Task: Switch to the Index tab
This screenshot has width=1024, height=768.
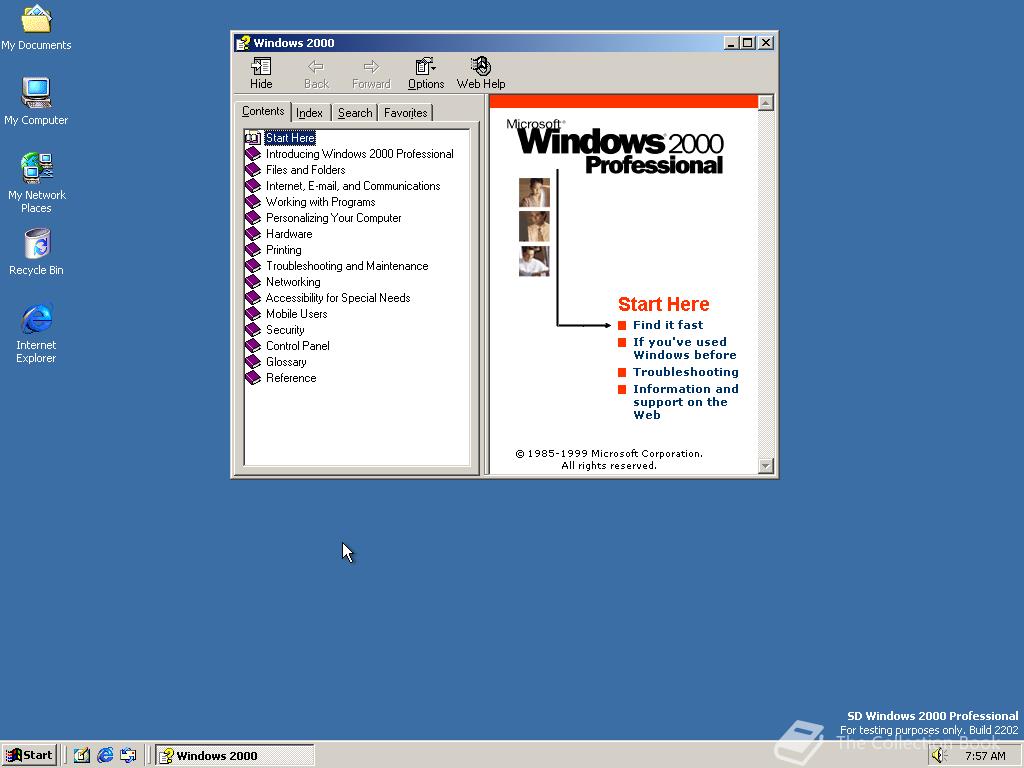Action: click(310, 113)
